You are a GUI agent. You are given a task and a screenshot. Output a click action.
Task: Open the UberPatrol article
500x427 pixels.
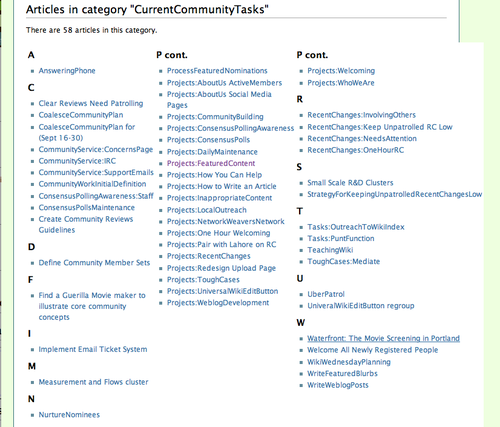point(326,294)
